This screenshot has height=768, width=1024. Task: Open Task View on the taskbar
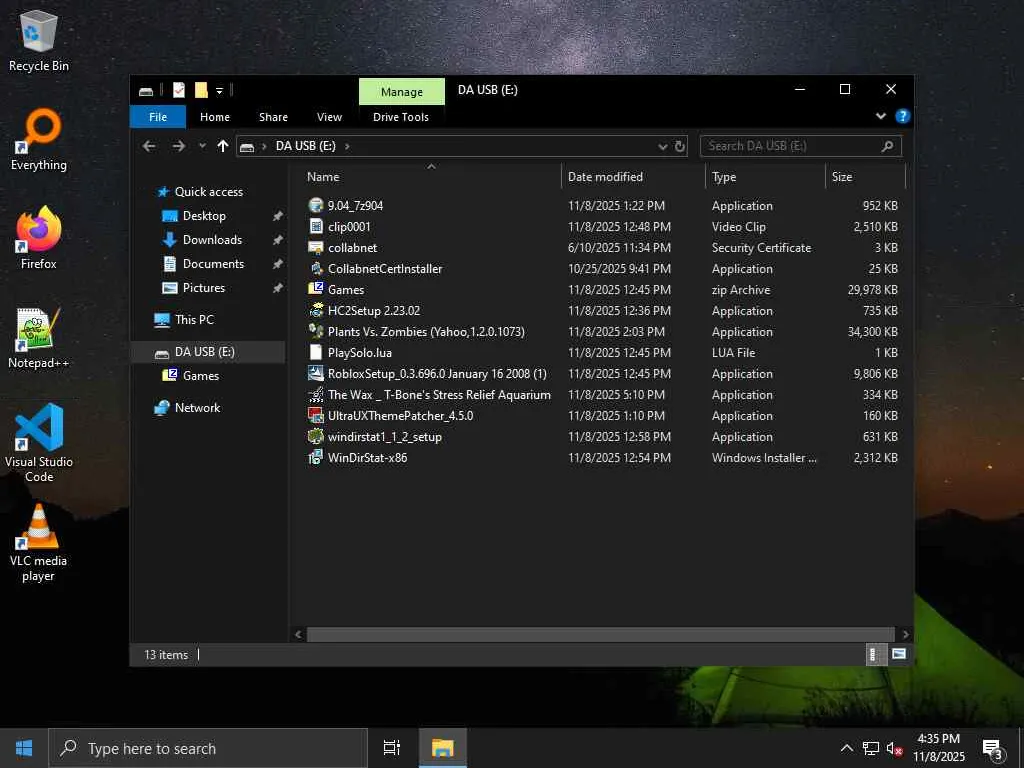tap(392, 748)
